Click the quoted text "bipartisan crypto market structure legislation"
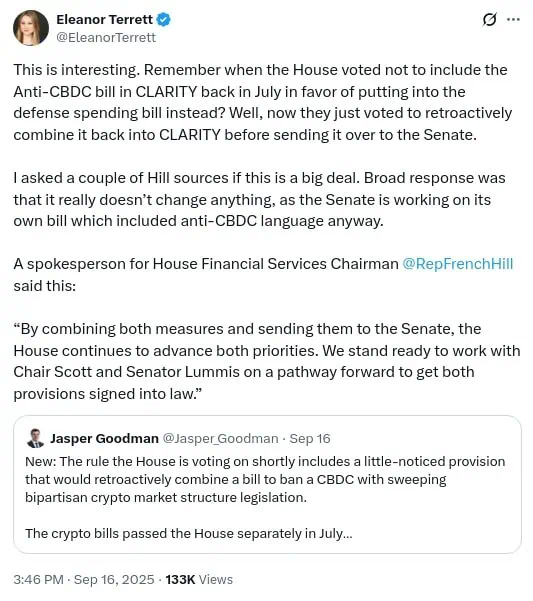This screenshot has width=533, height=601. pyautogui.click(x=166, y=498)
